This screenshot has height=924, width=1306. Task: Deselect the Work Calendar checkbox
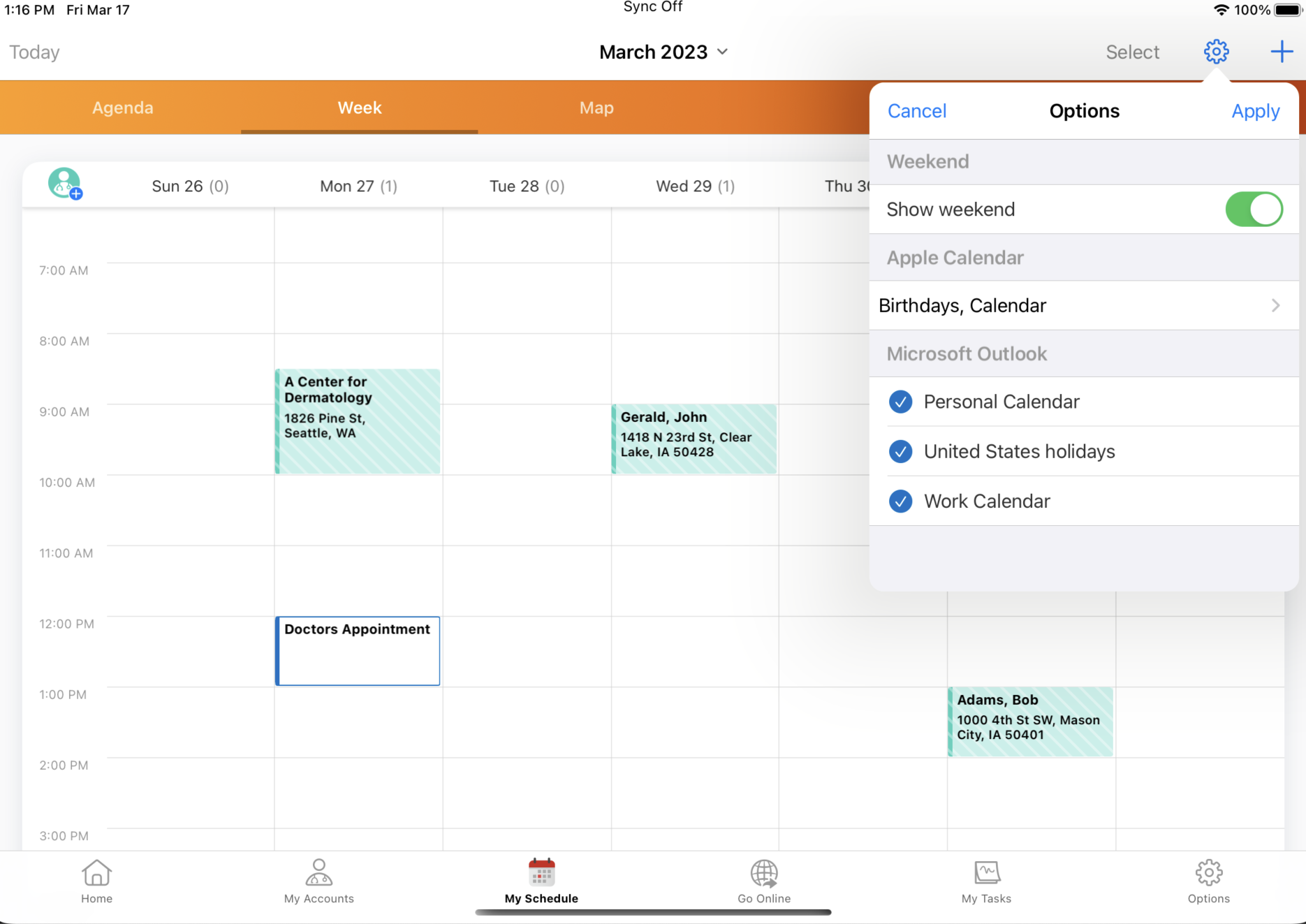(x=900, y=501)
